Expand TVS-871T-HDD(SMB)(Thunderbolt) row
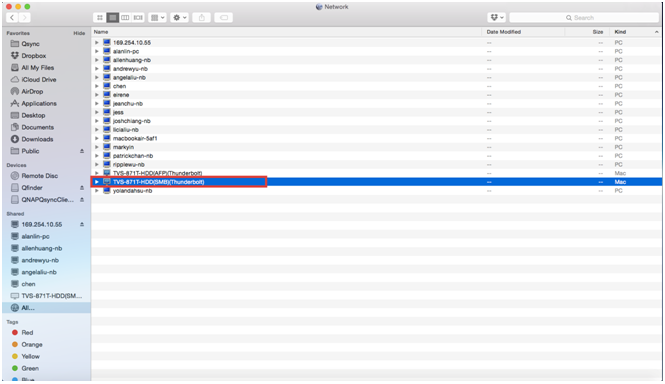The image size is (665, 384). pyautogui.click(x=97, y=182)
